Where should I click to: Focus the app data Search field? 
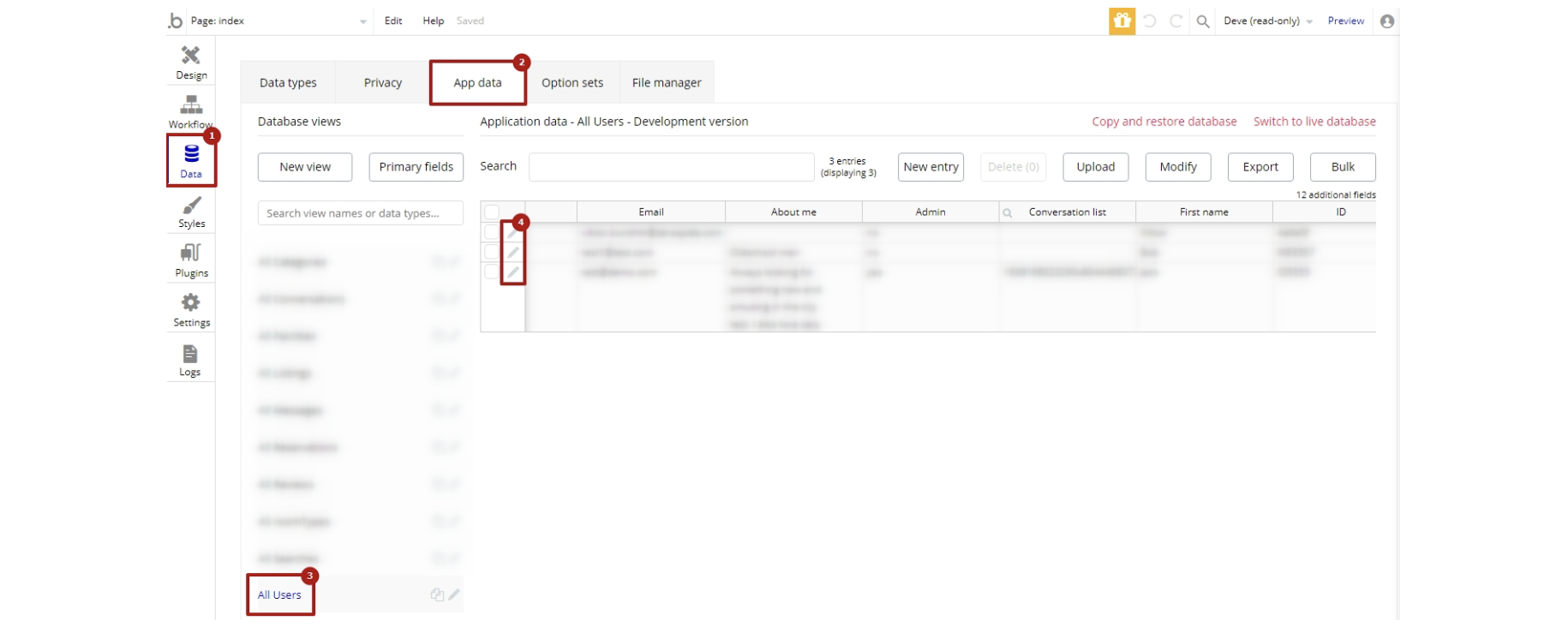tap(671, 167)
